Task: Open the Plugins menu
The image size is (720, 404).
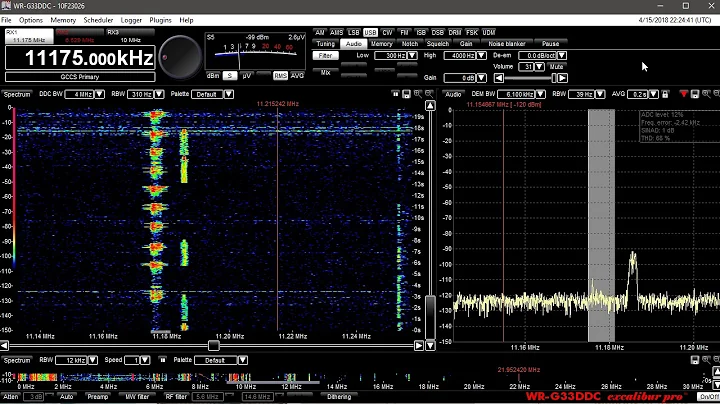Action: [160, 20]
